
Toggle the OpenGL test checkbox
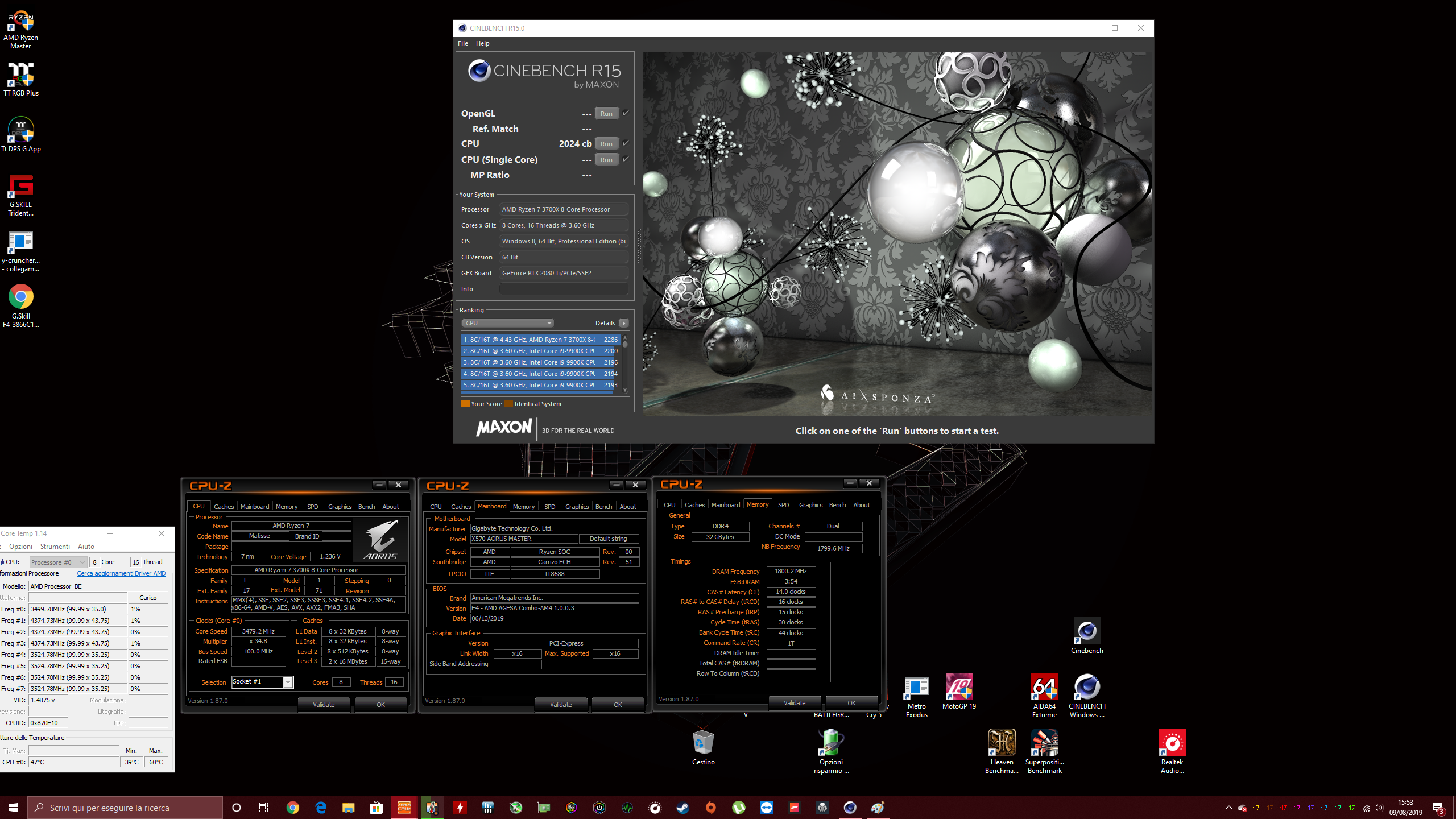[x=626, y=113]
